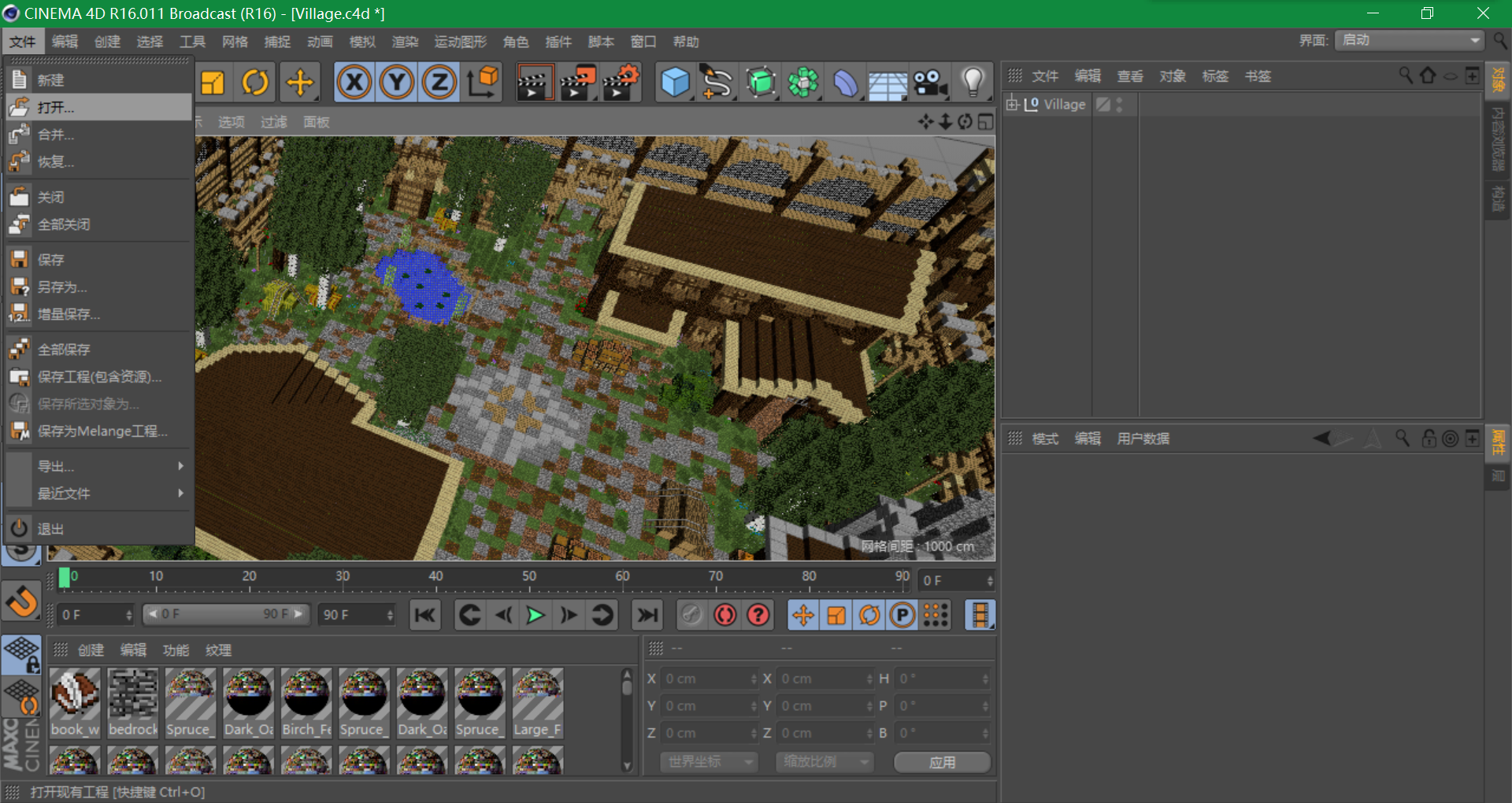Step forward one frame
This screenshot has height=803, width=1512.
point(569,615)
